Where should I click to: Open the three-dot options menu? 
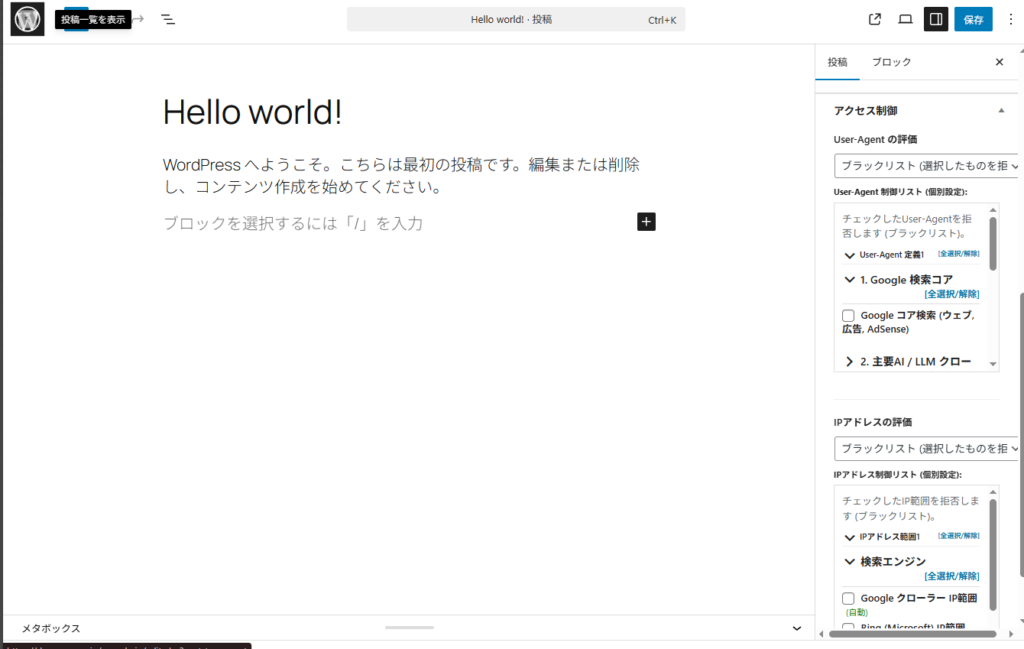click(1008, 19)
